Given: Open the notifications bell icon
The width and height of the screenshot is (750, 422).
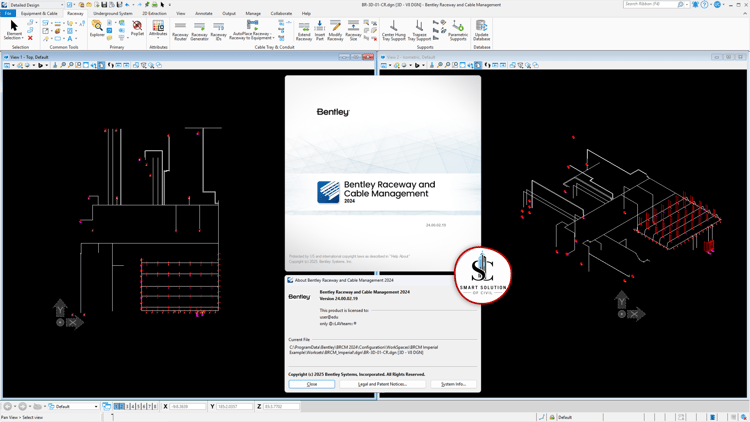Looking at the screenshot, I should click(x=695, y=5).
